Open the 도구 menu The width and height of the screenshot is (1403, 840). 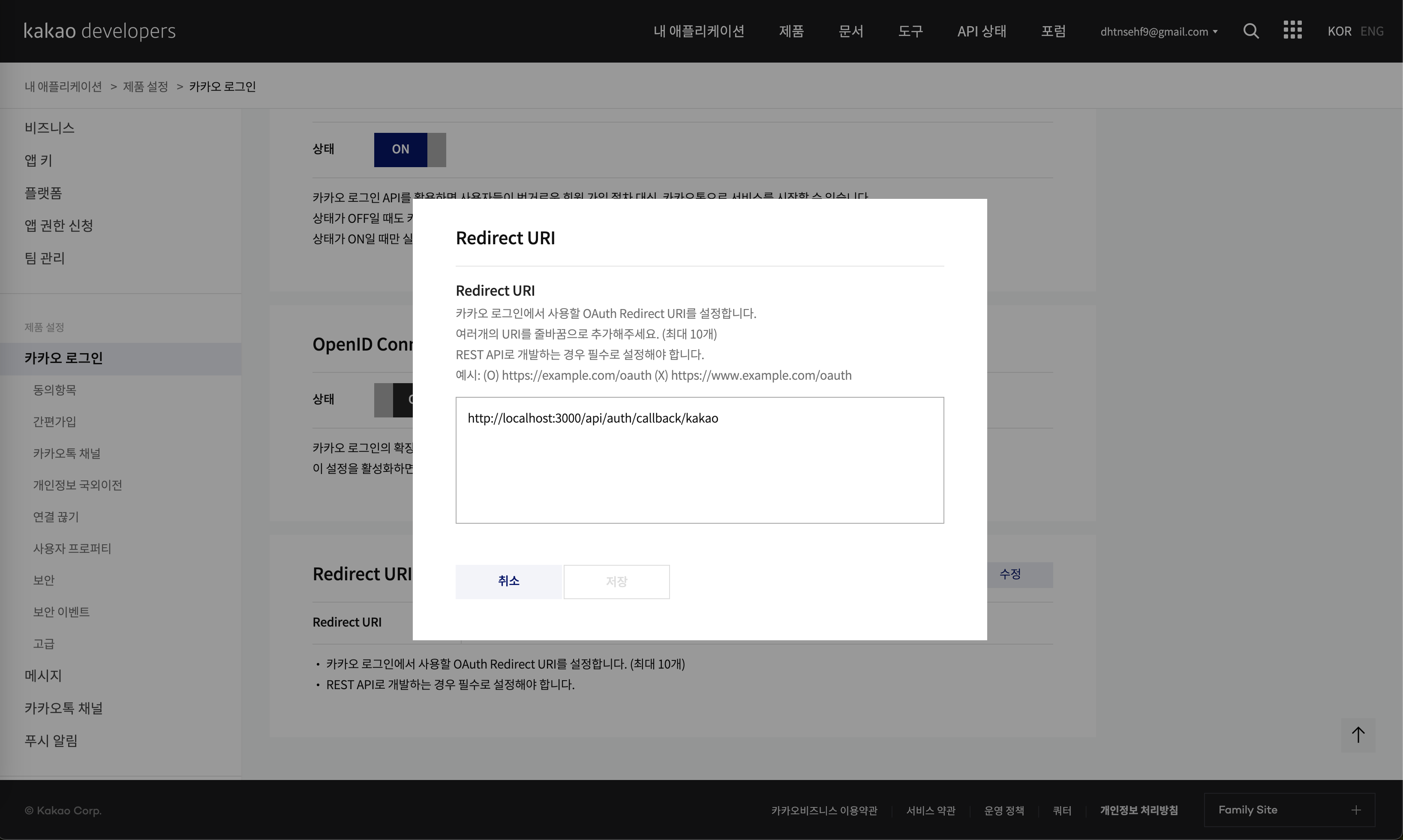pos(910,31)
